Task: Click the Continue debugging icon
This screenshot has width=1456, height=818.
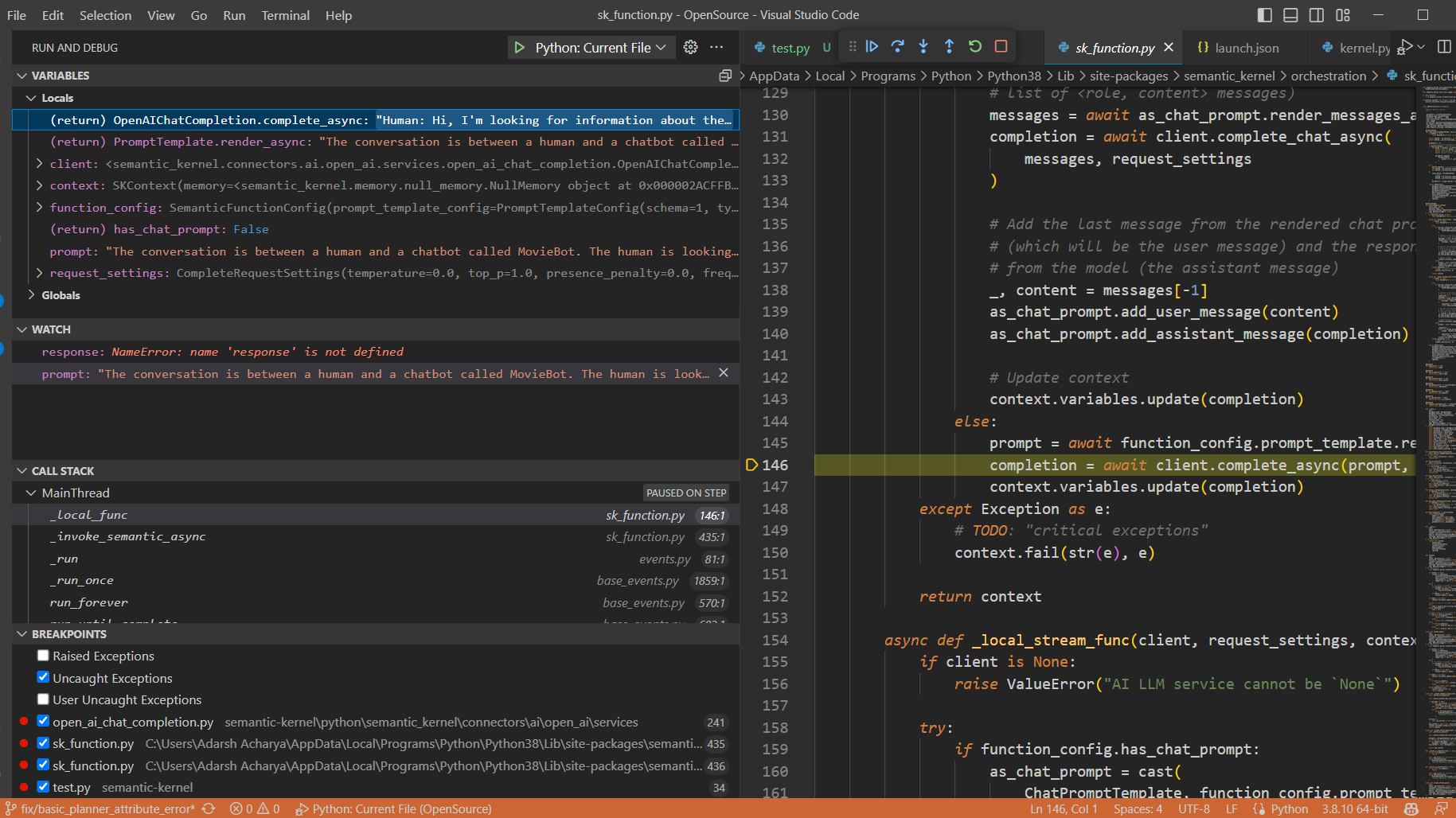Action: click(x=872, y=46)
